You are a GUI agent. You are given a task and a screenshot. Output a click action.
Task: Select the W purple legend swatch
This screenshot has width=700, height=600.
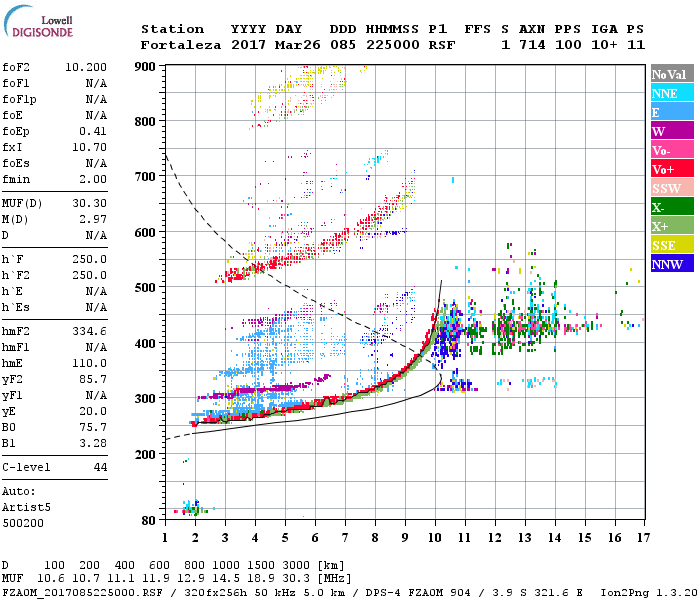(672, 131)
